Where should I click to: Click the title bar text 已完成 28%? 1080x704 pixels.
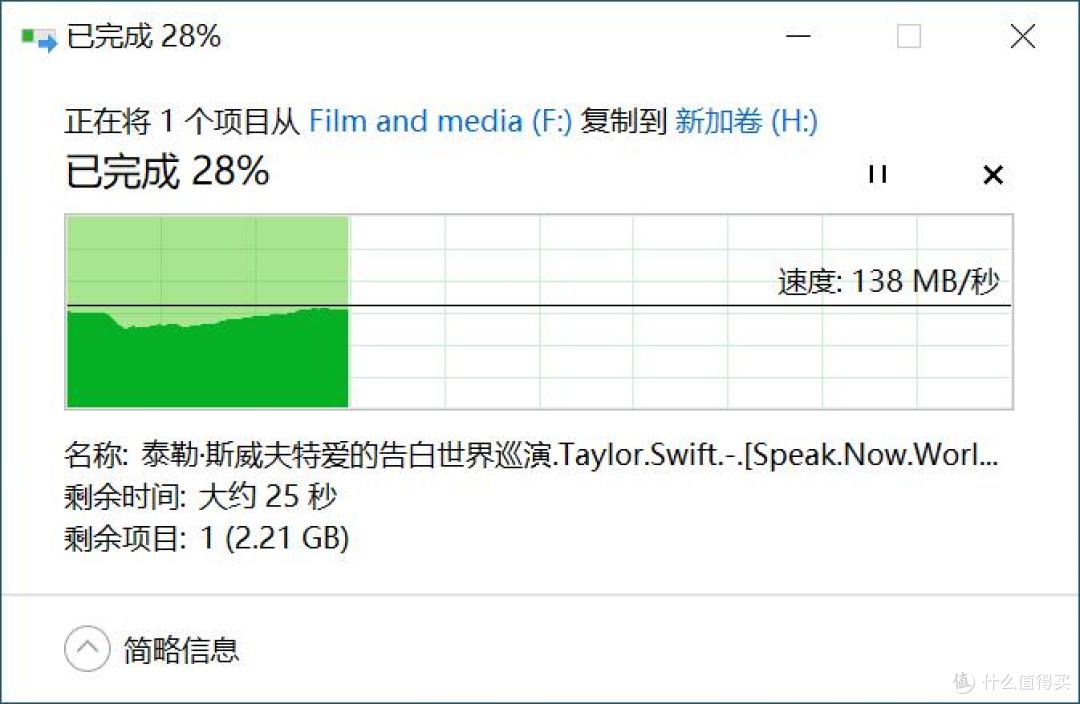[x=144, y=37]
